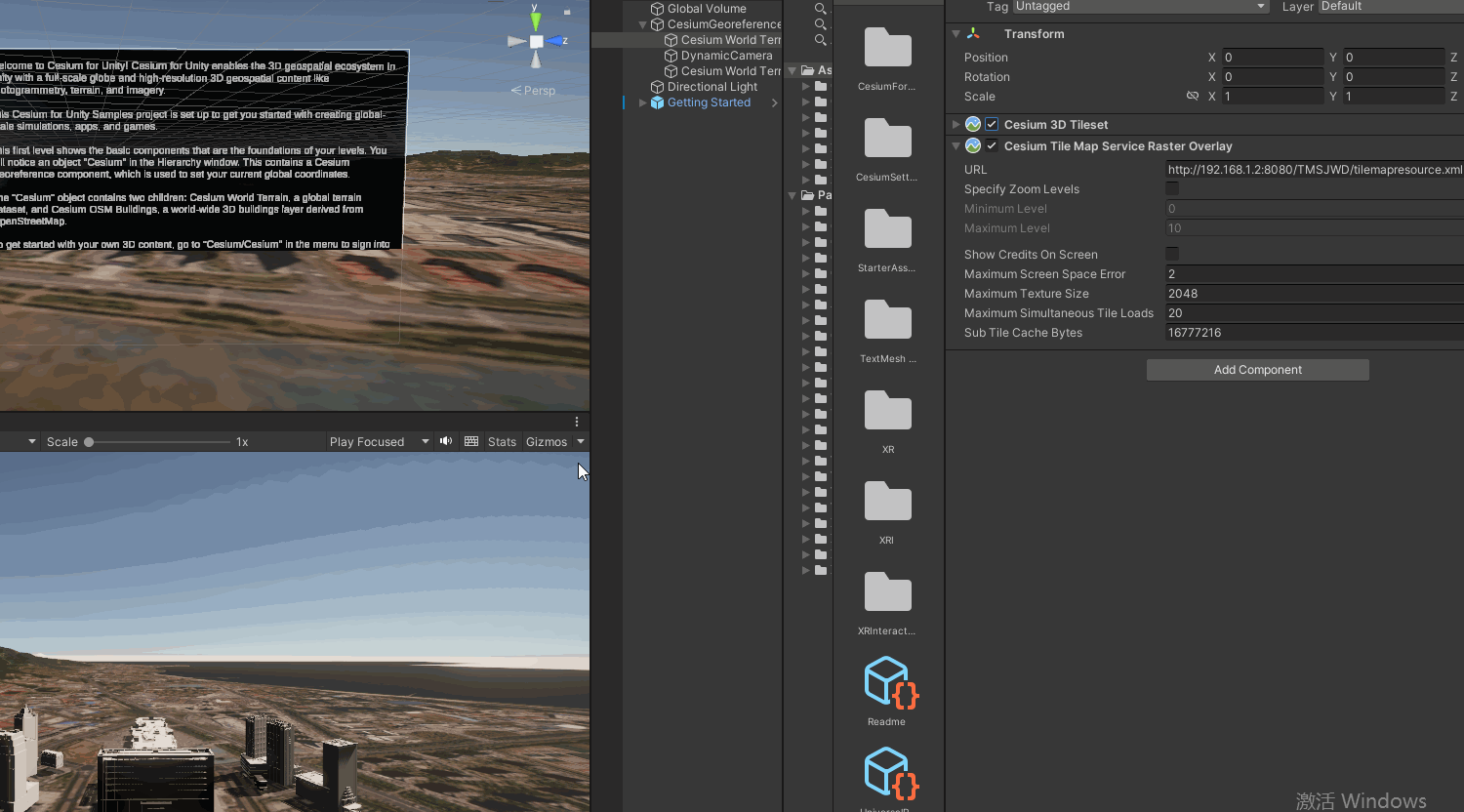
Task: Open keyboard shortcuts icon in Game toolbar
Action: [x=471, y=441]
